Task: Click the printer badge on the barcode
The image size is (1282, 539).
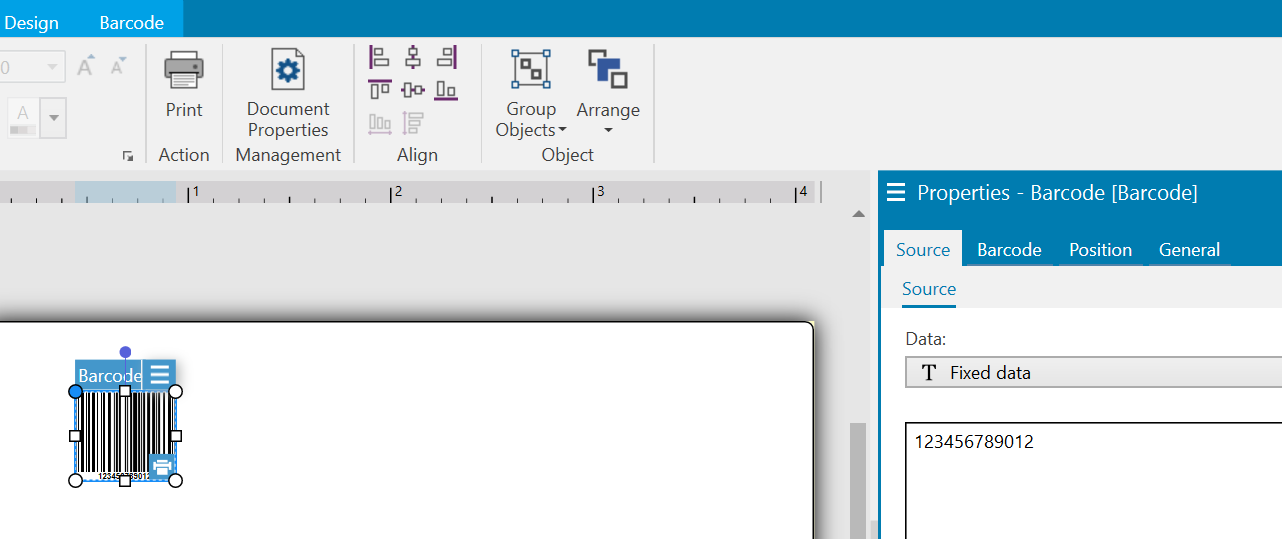Action: click(x=162, y=465)
